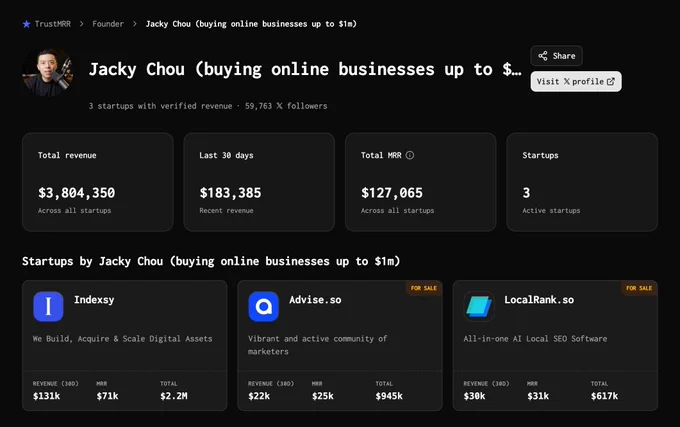This screenshot has height=427, width=680.
Task: Click the TrustMRR star logo icon
Action: (26, 24)
